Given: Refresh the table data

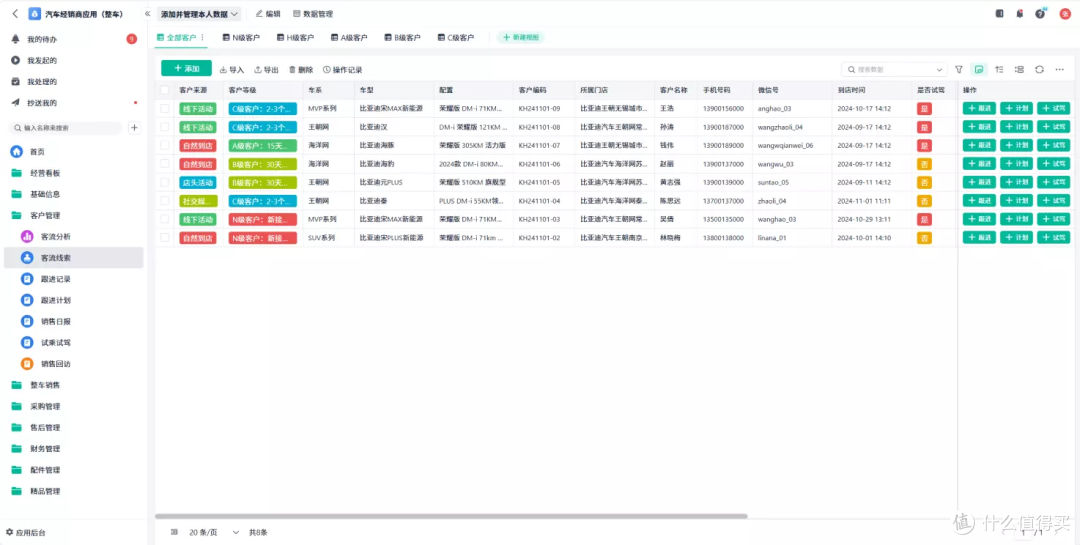Looking at the screenshot, I should [x=1039, y=70].
